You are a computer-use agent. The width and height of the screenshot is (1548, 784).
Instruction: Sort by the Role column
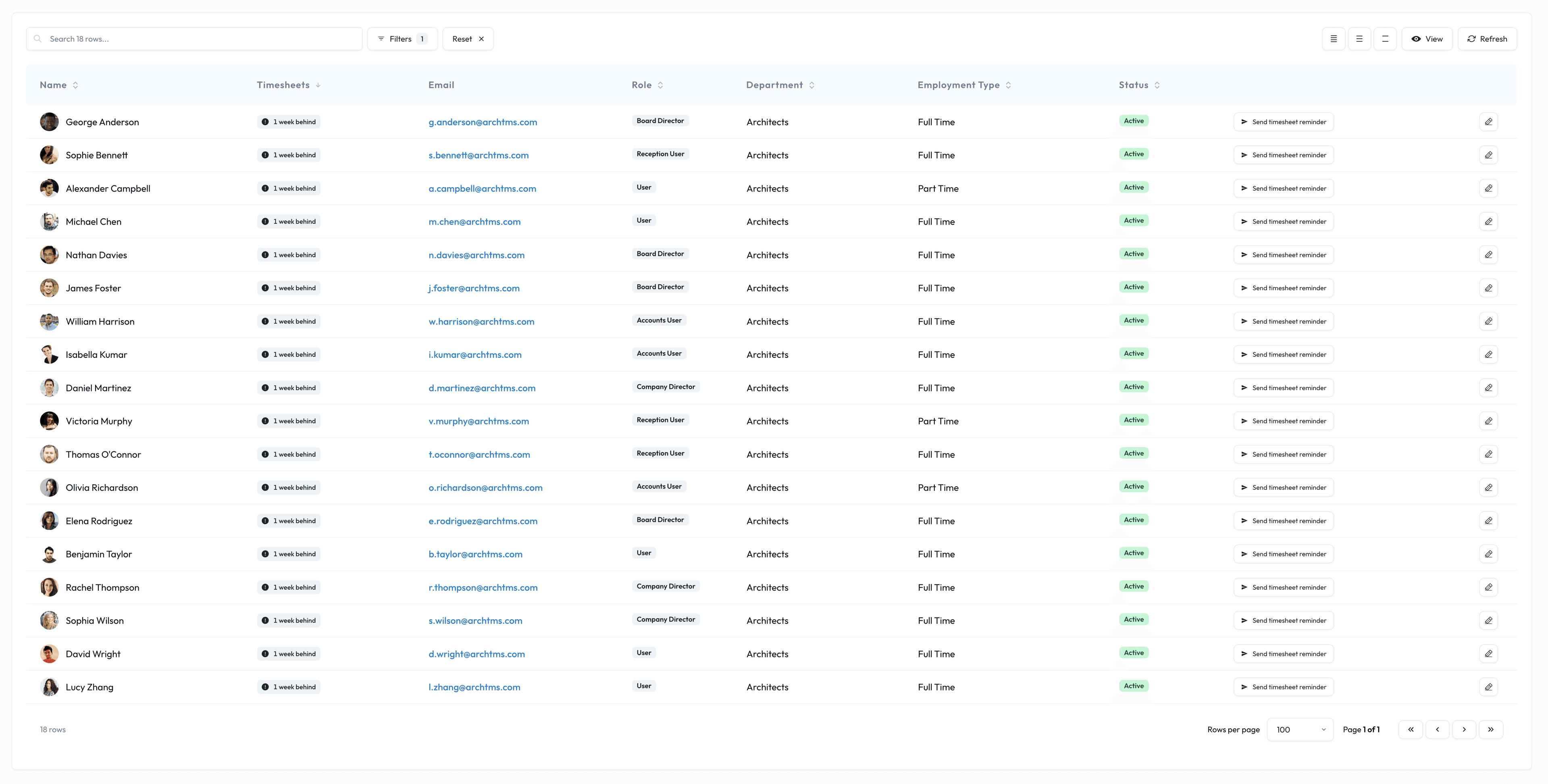(647, 85)
